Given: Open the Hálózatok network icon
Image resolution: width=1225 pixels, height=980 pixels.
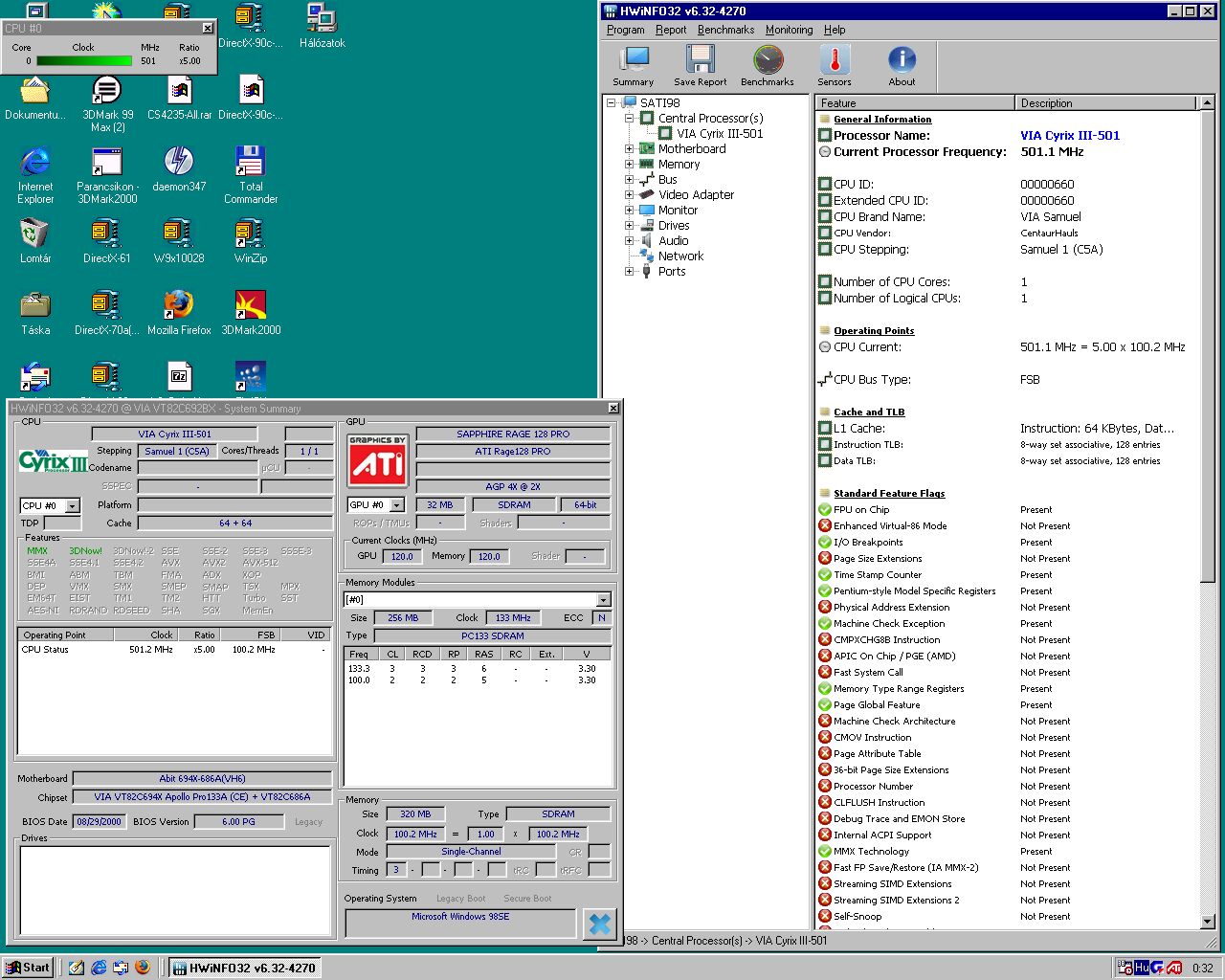Looking at the screenshot, I should coord(323,26).
